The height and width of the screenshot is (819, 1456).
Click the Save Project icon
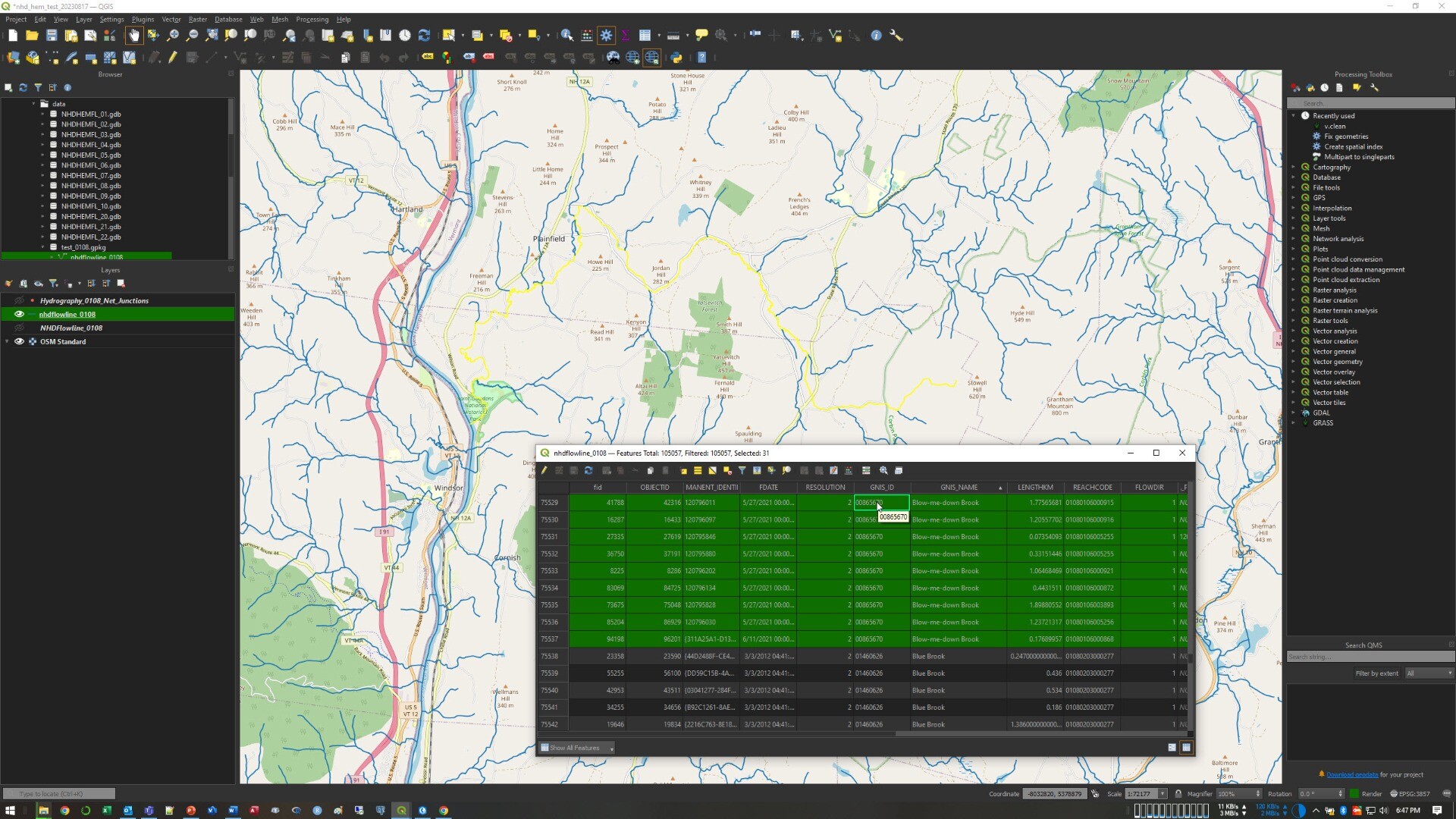pyautogui.click(x=52, y=35)
